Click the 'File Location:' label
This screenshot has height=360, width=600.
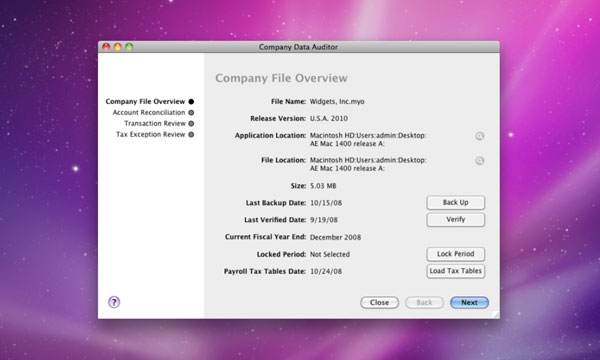click(x=284, y=160)
